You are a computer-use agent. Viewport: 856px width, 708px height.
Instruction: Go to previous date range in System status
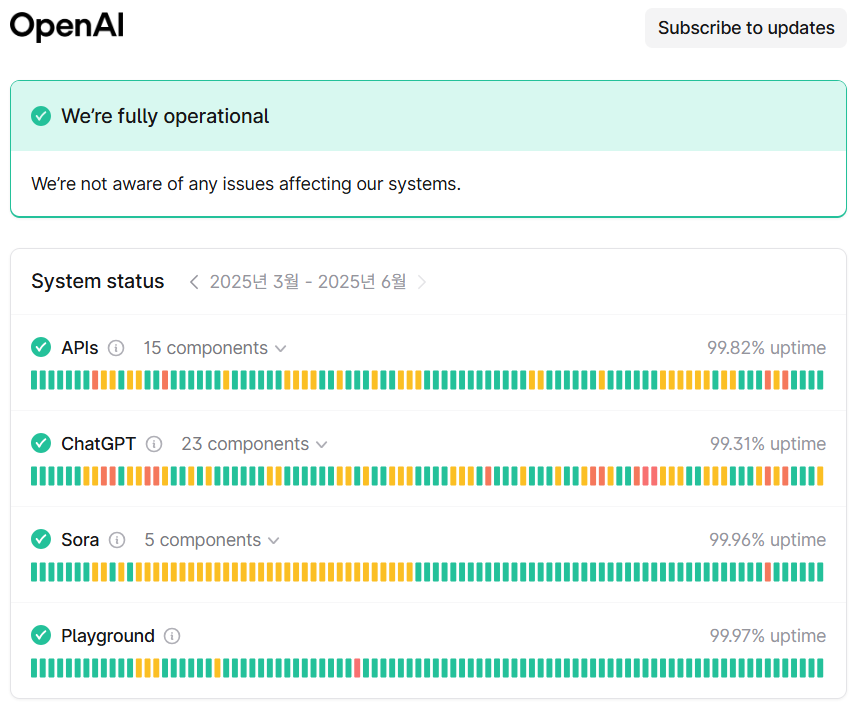(x=193, y=282)
